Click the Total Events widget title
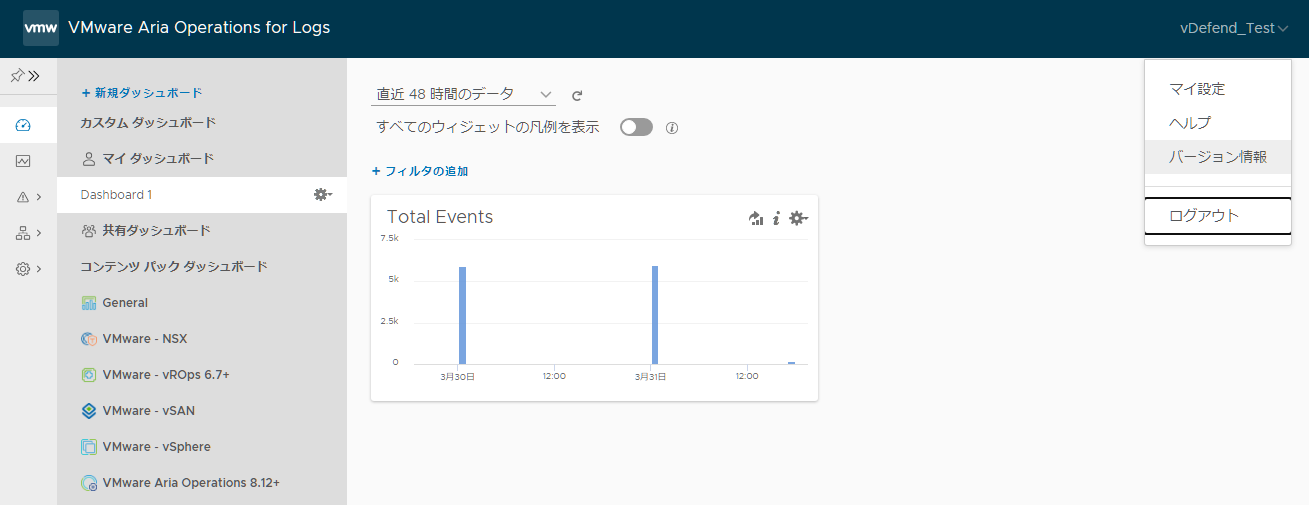Viewport: 1309px width, 505px height. pyautogui.click(x=440, y=217)
